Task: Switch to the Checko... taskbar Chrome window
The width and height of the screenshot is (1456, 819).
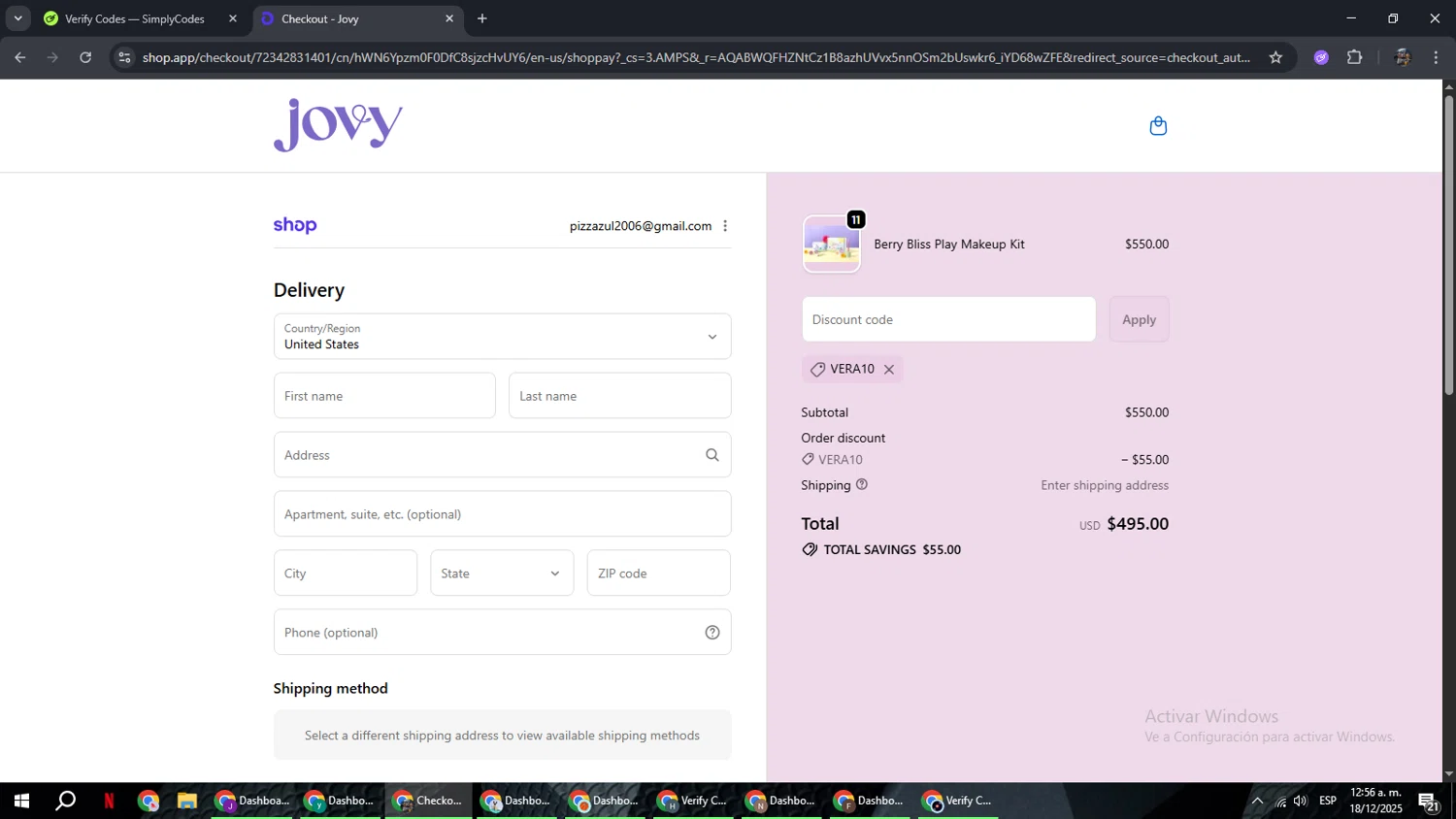Action: pyautogui.click(x=428, y=801)
